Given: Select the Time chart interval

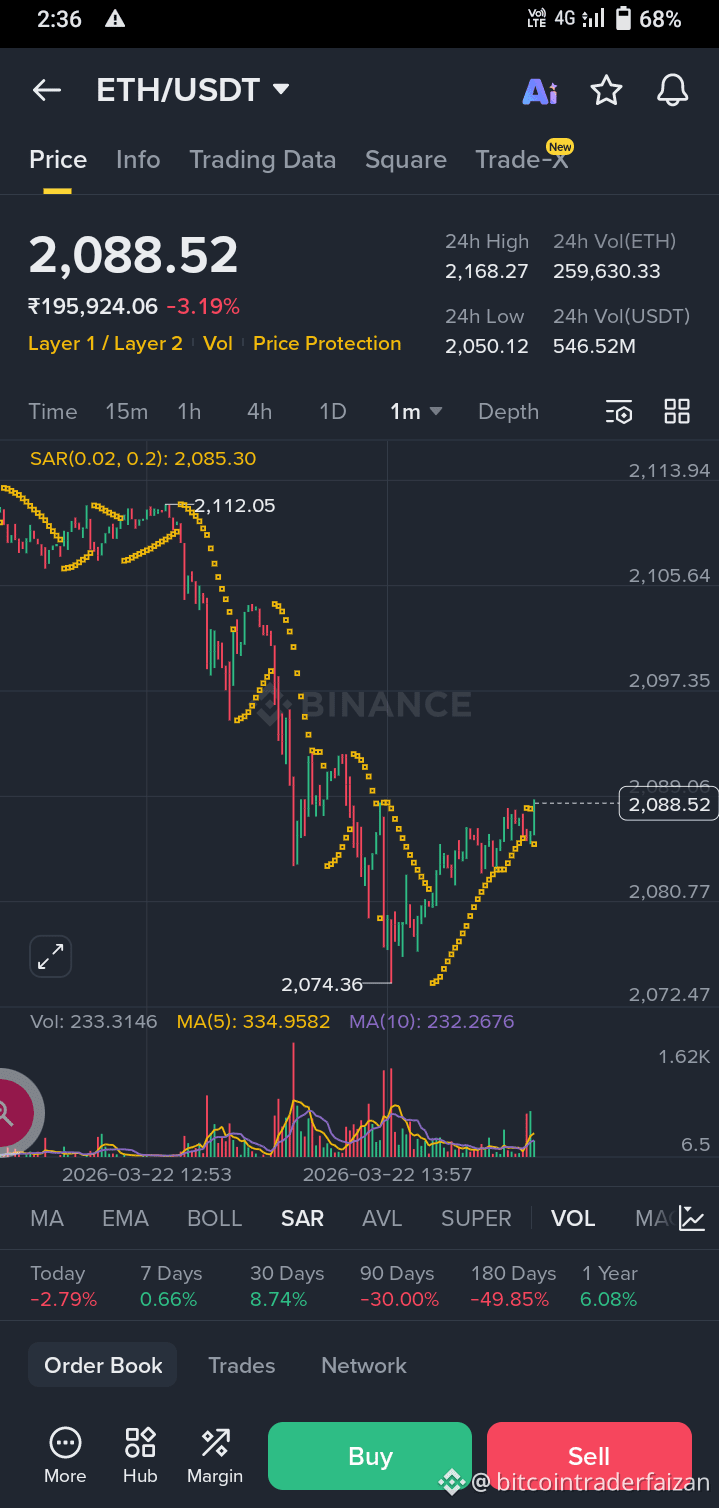Looking at the screenshot, I should (x=53, y=412).
